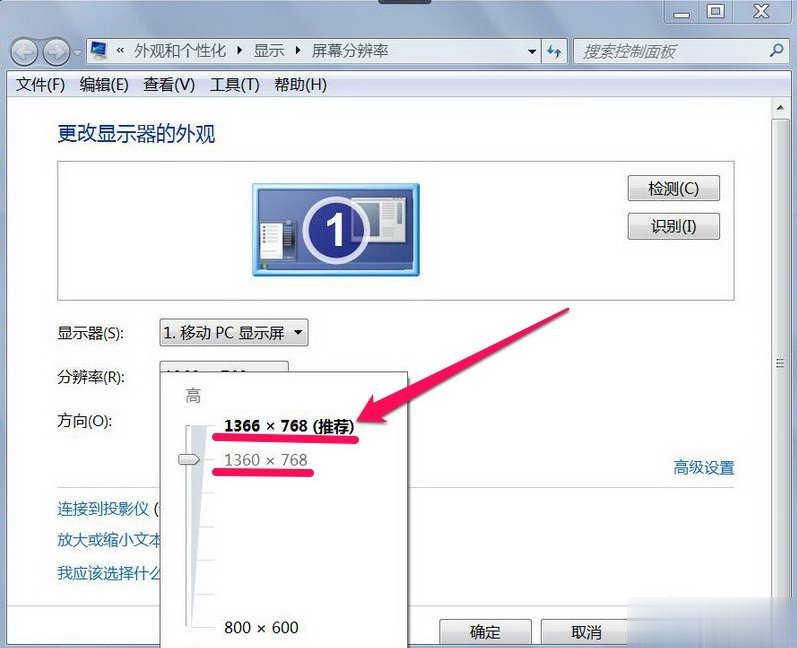Click the 分辨率 resolution combo box

(224, 367)
